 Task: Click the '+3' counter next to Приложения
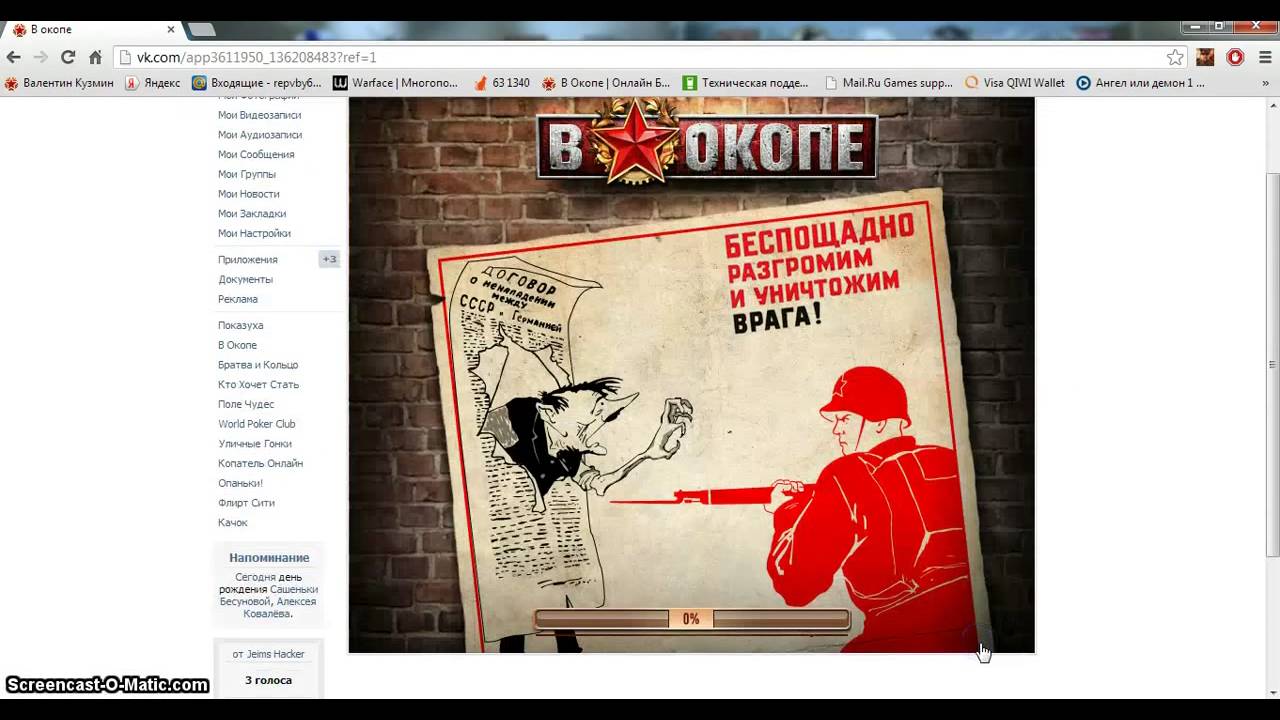coord(329,259)
